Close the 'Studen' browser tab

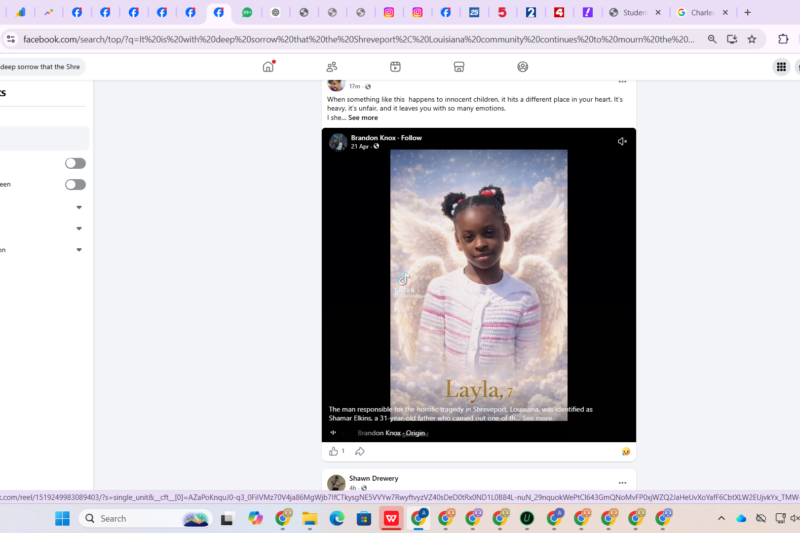[x=658, y=12]
